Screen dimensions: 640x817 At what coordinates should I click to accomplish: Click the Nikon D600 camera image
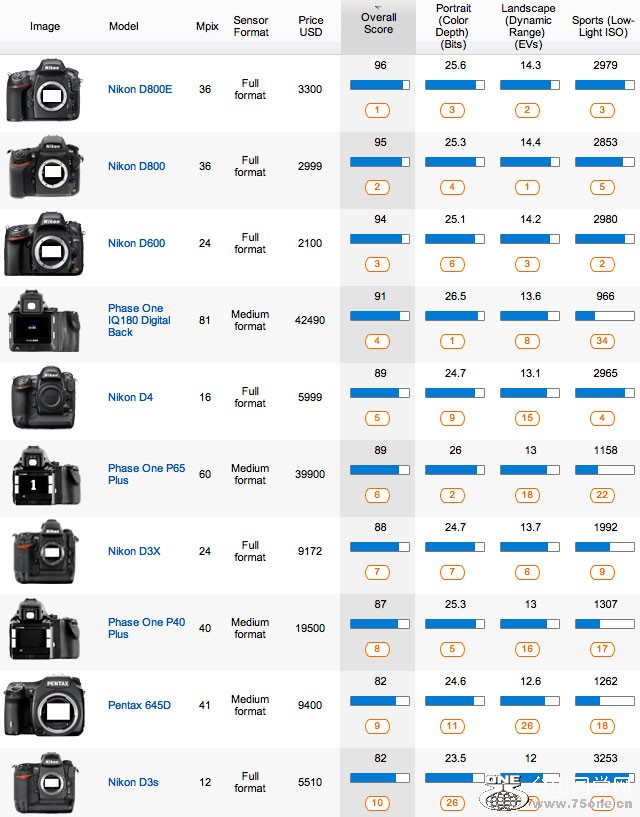[x=44, y=244]
